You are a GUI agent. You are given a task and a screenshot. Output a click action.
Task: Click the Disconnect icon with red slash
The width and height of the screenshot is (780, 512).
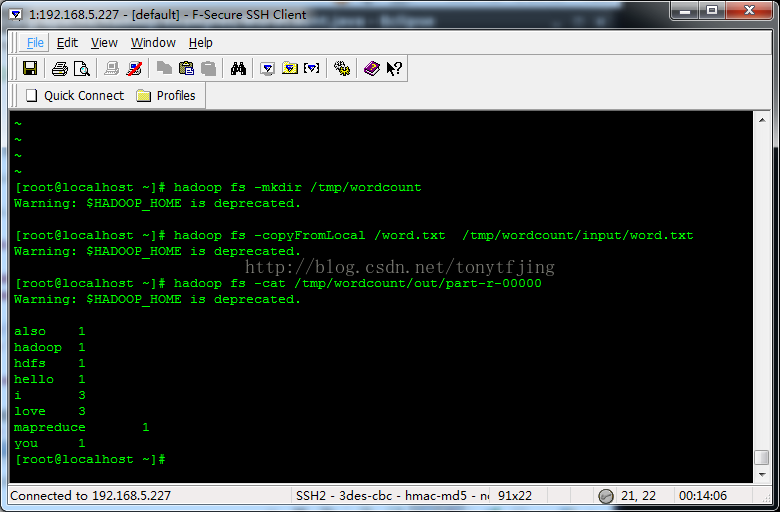[134, 68]
